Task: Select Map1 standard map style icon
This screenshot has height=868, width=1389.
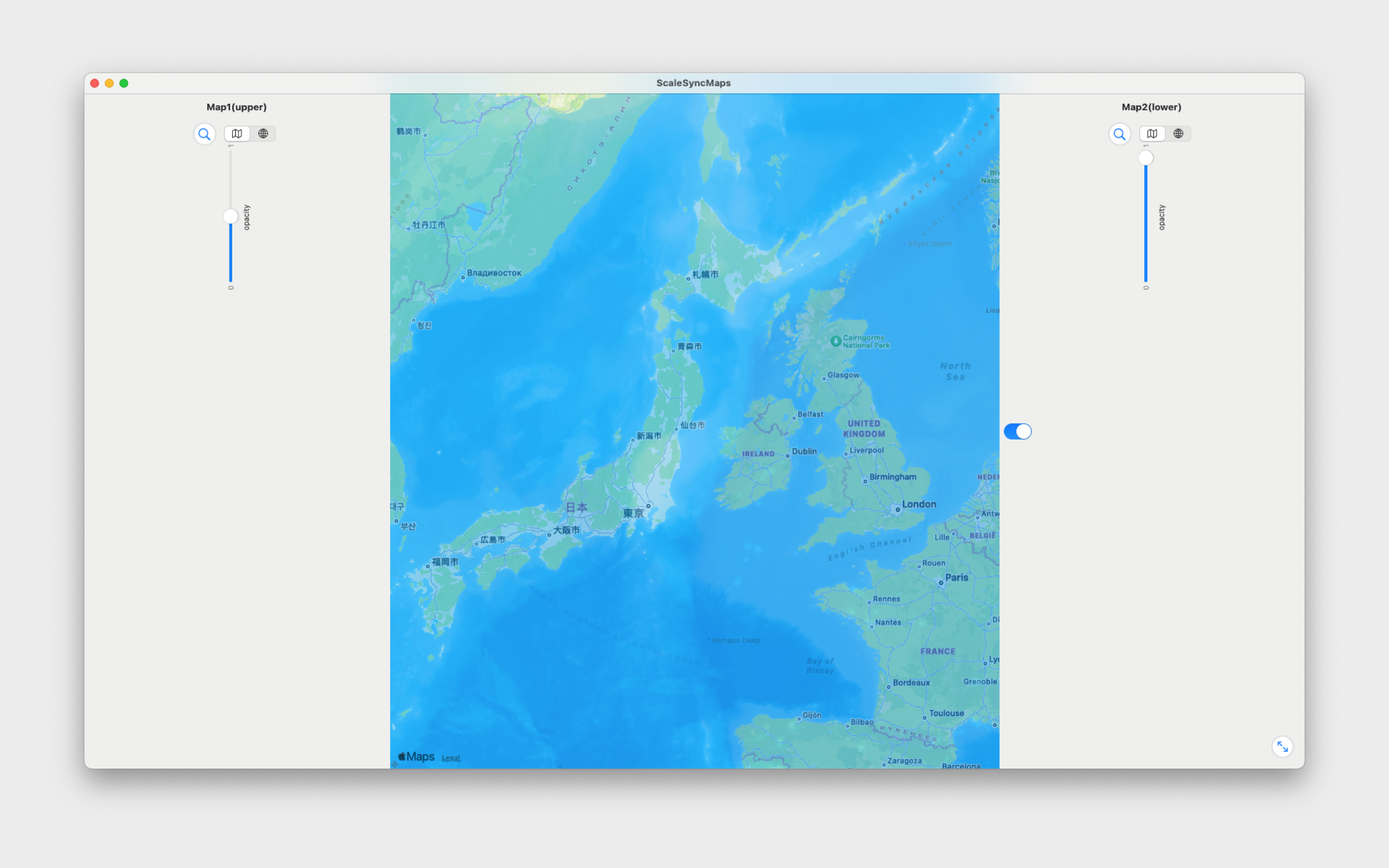Action: tap(237, 134)
